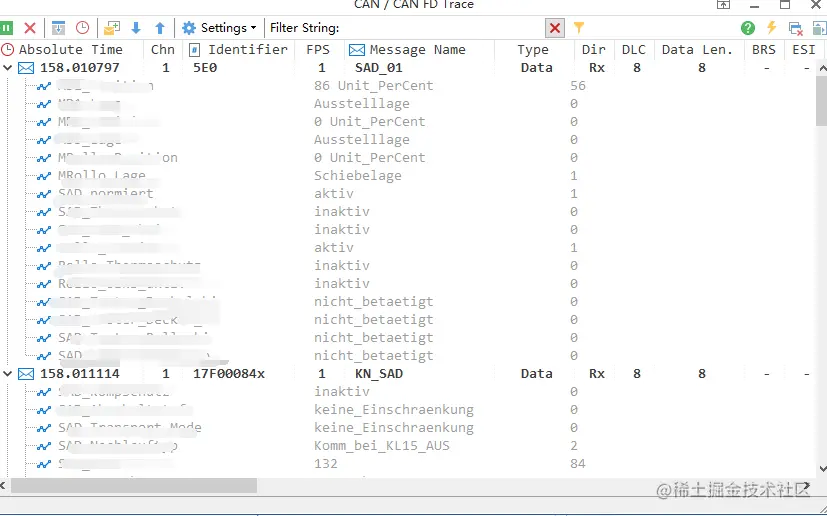Click the Dir column header

point(593,50)
